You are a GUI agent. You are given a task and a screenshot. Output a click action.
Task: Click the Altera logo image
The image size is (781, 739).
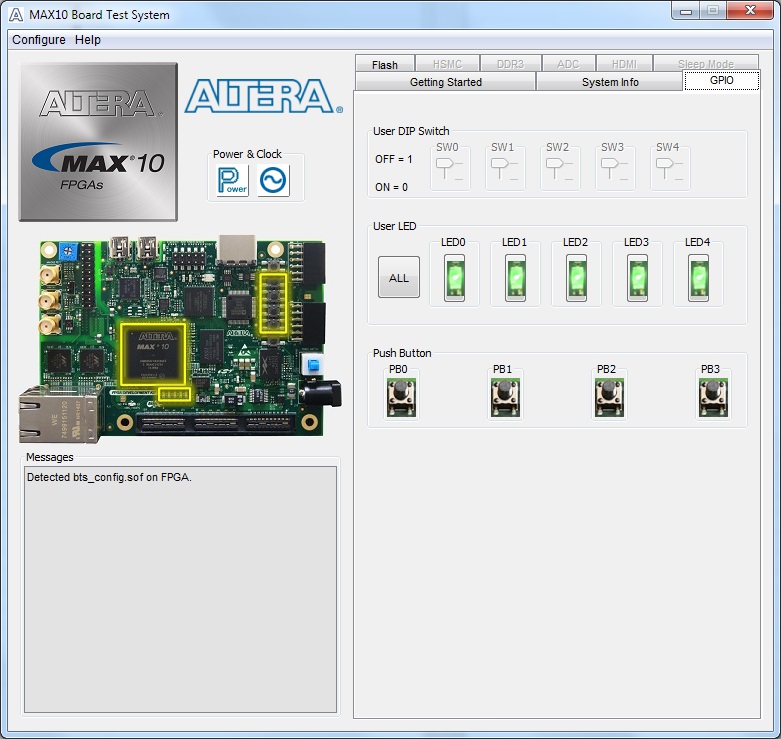pos(263,97)
